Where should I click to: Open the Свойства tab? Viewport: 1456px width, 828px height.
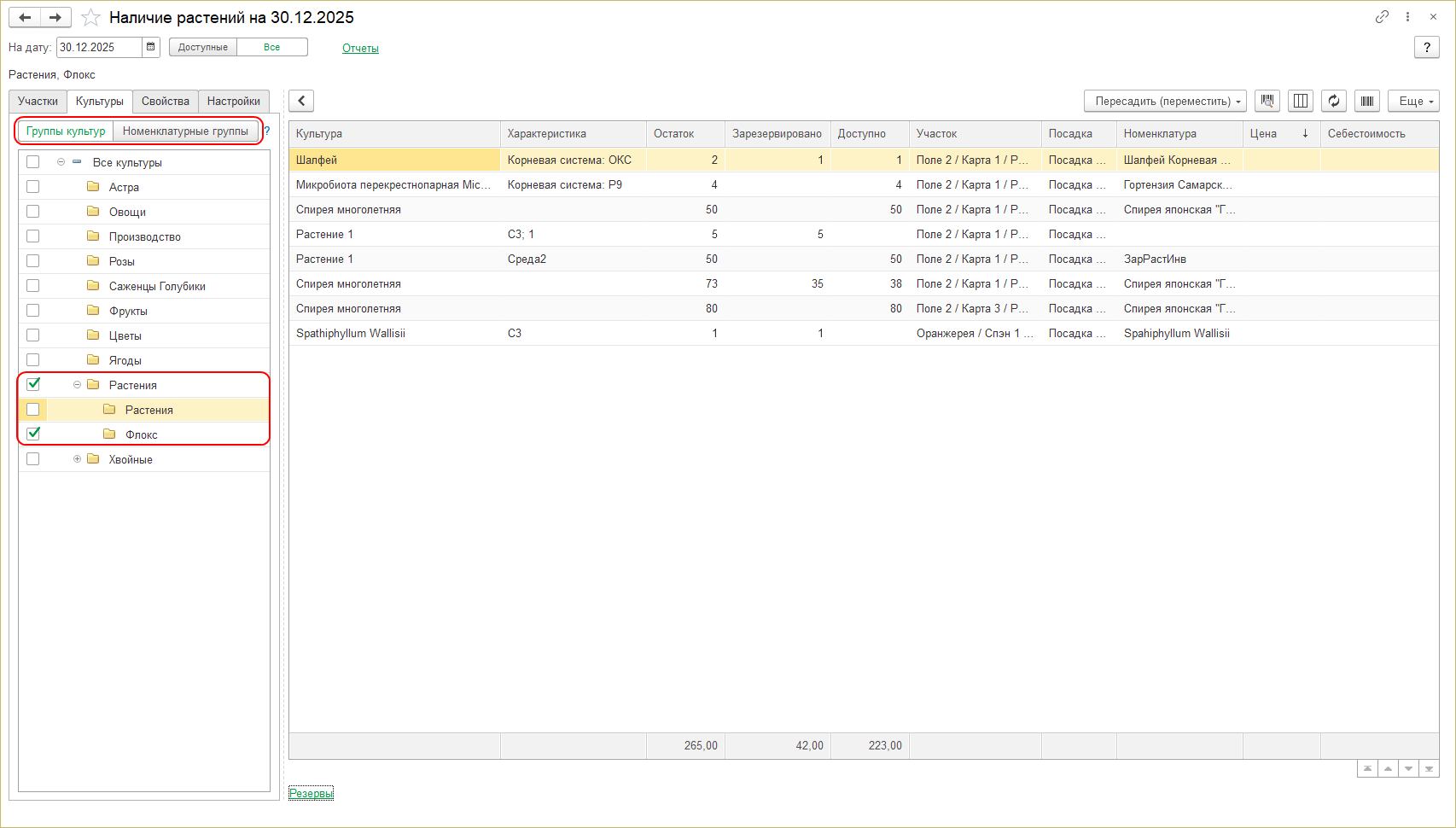pos(166,101)
